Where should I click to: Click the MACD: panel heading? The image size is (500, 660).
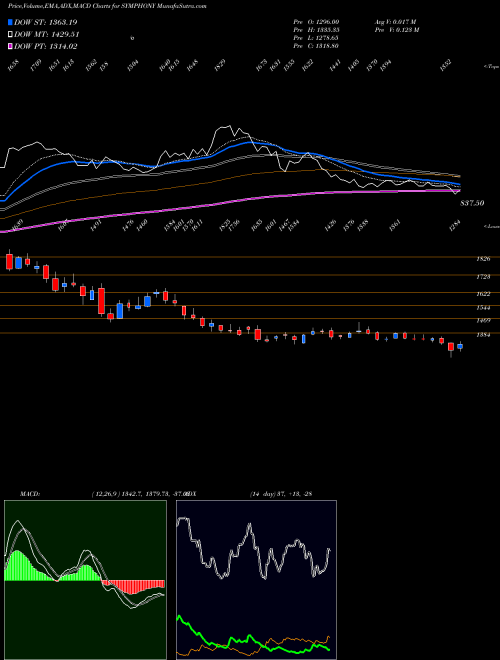[x=29, y=494]
